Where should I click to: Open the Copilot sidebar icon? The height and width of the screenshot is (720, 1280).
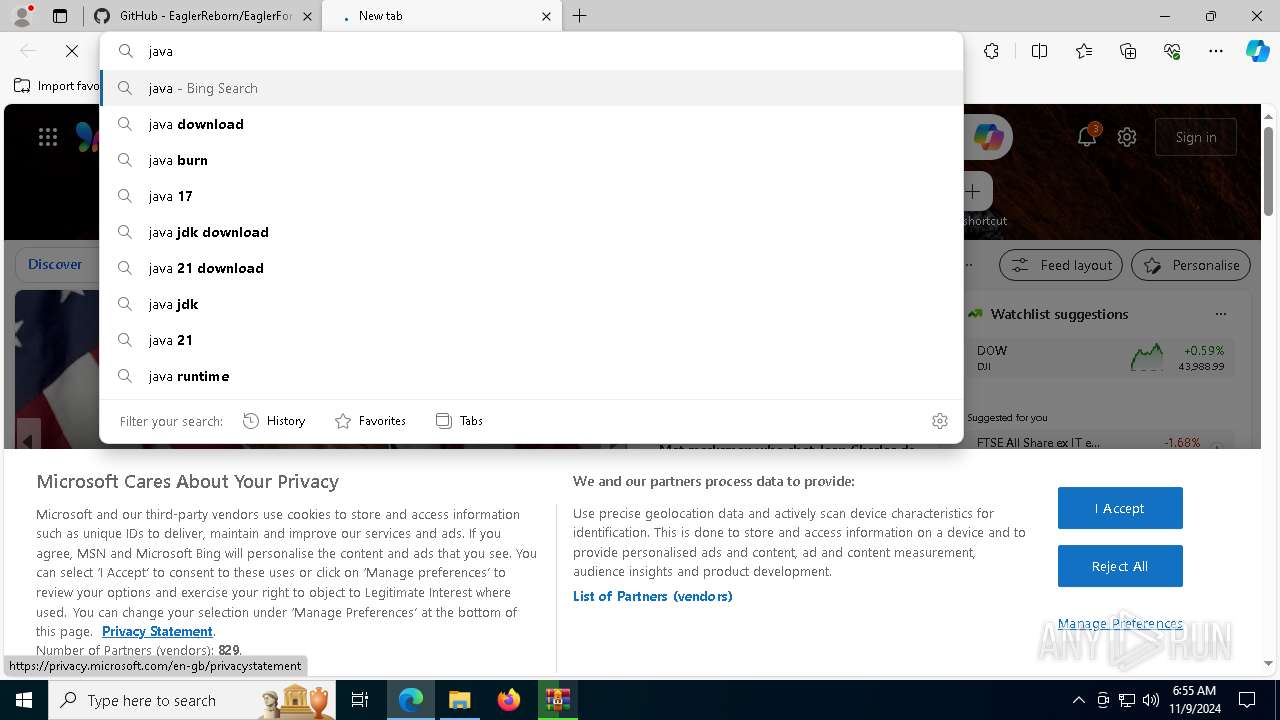(x=1257, y=51)
